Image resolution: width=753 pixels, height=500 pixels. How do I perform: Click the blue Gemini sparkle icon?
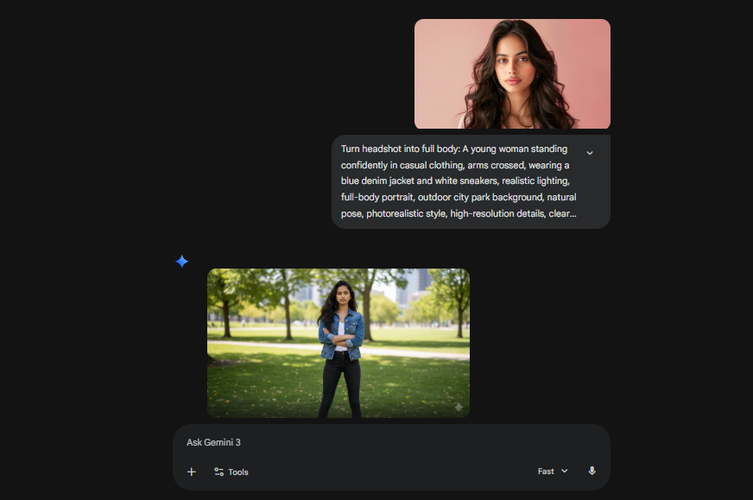click(x=182, y=261)
